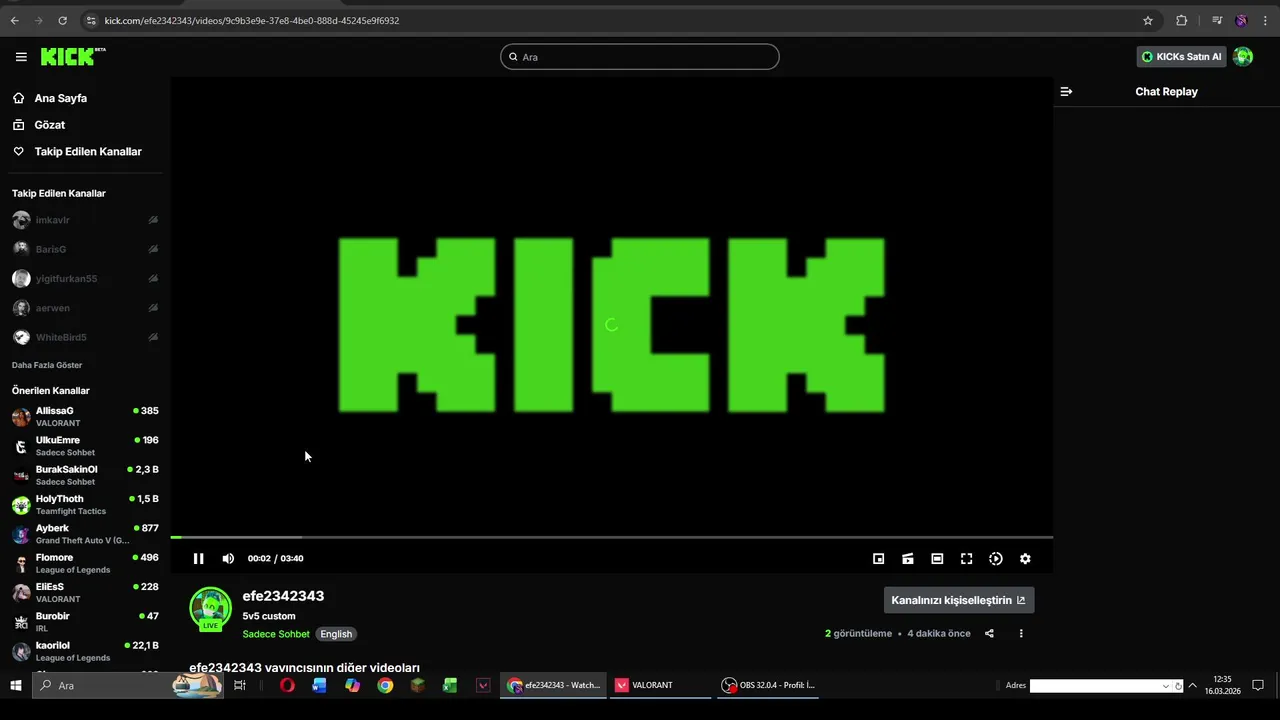
Task: Click the KICK logo in the header
Action: pyautogui.click(x=73, y=57)
